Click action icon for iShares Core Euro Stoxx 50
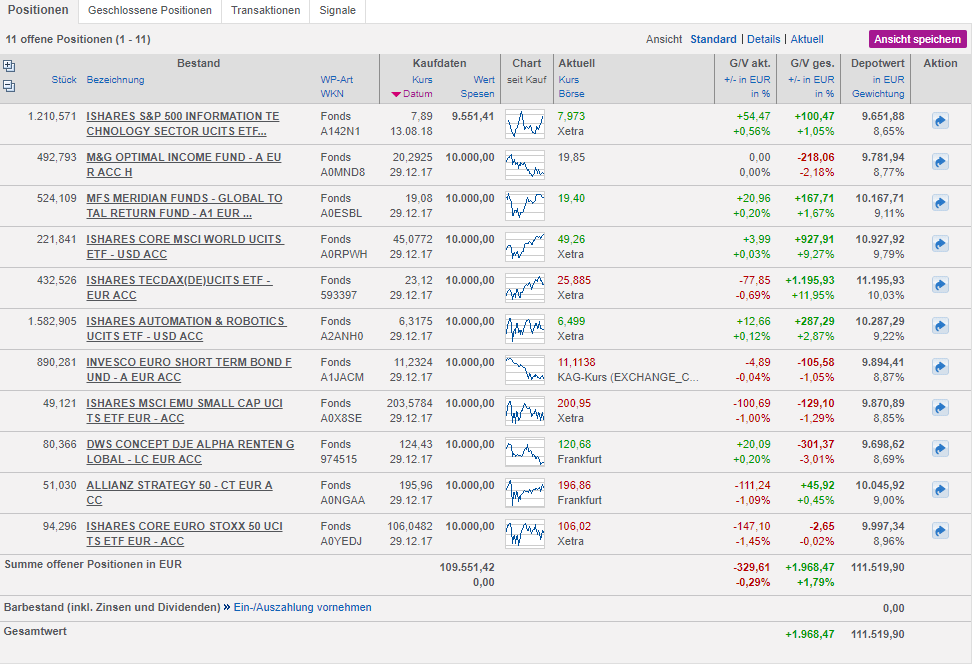This screenshot has width=974, height=666. point(940,530)
